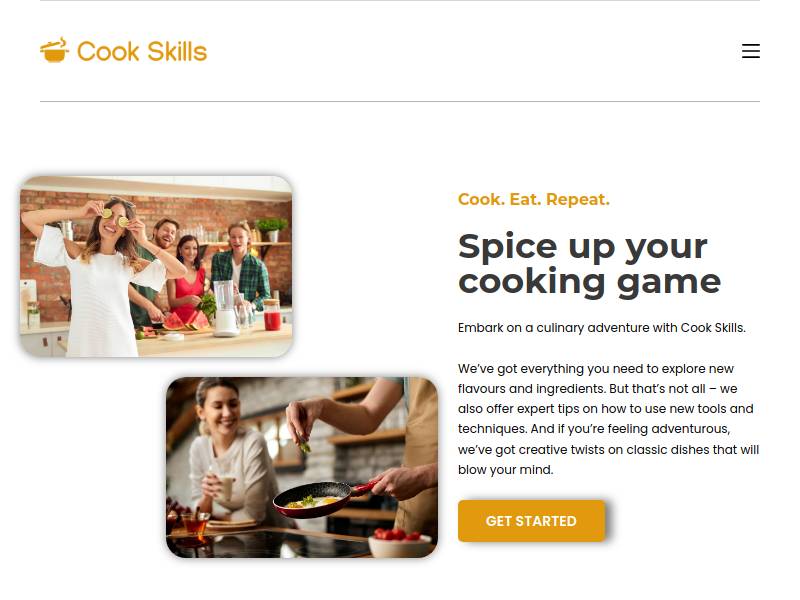Click the potted plant on the kitchen shelf
Viewport: 800px width, 600px height.
[272, 229]
